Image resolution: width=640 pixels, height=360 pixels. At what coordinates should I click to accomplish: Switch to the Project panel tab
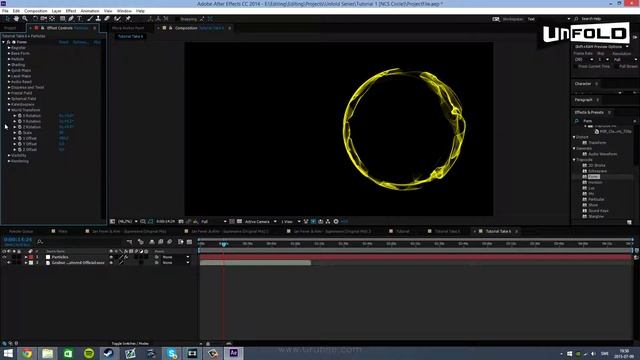[10, 28]
